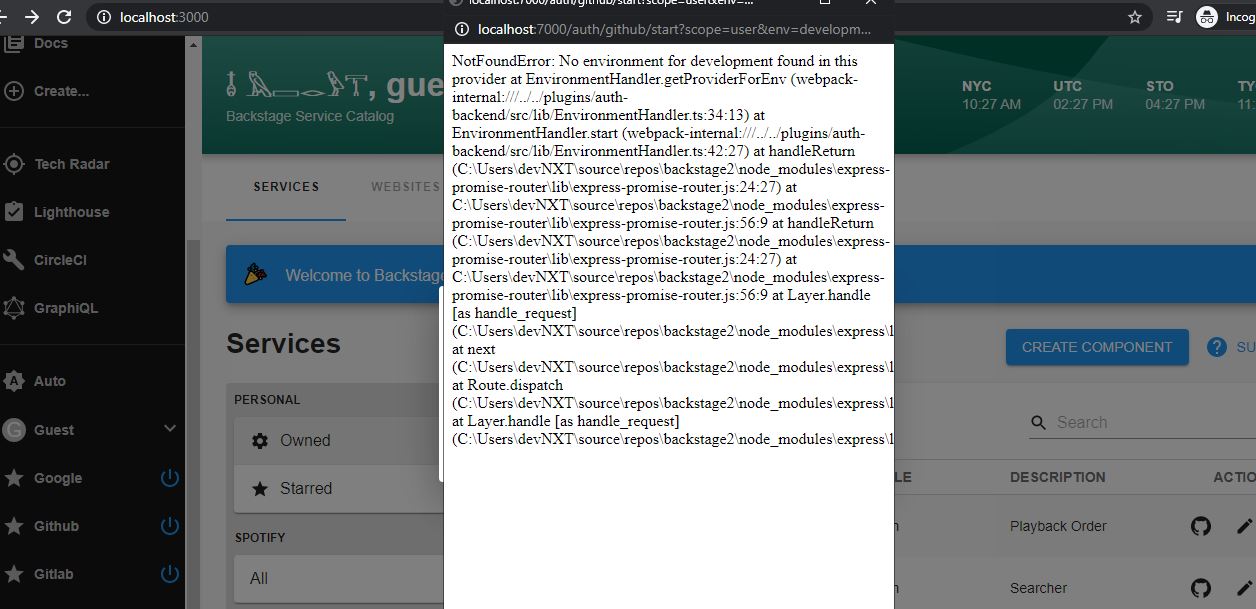The width and height of the screenshot is (1256, 609).
Task: Close the auth popup window
Action: pyautogui.click(x=870, y=3)
